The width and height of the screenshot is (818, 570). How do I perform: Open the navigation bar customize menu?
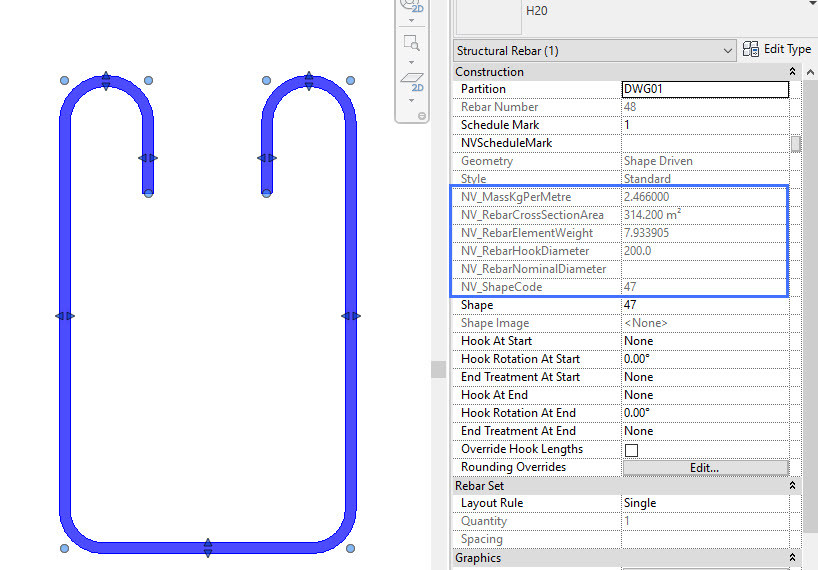(422, 116)
